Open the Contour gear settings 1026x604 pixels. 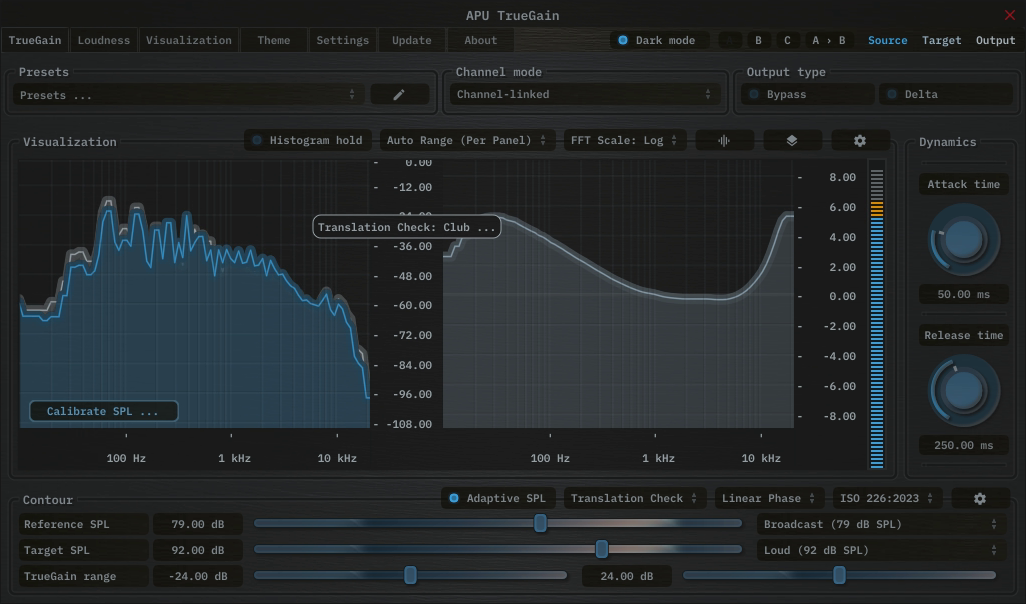(979, 498)
